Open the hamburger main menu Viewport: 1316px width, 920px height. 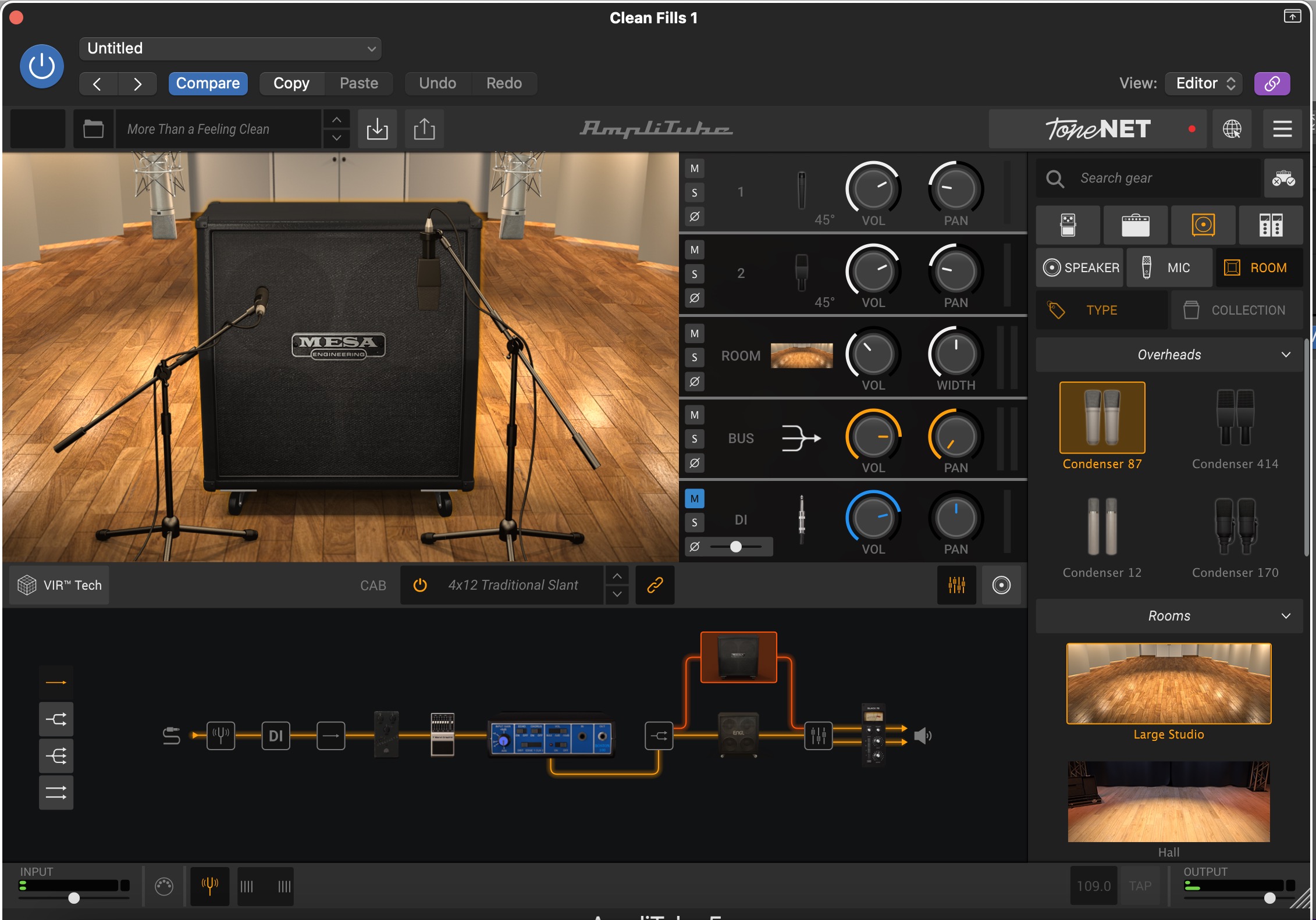1282,129
